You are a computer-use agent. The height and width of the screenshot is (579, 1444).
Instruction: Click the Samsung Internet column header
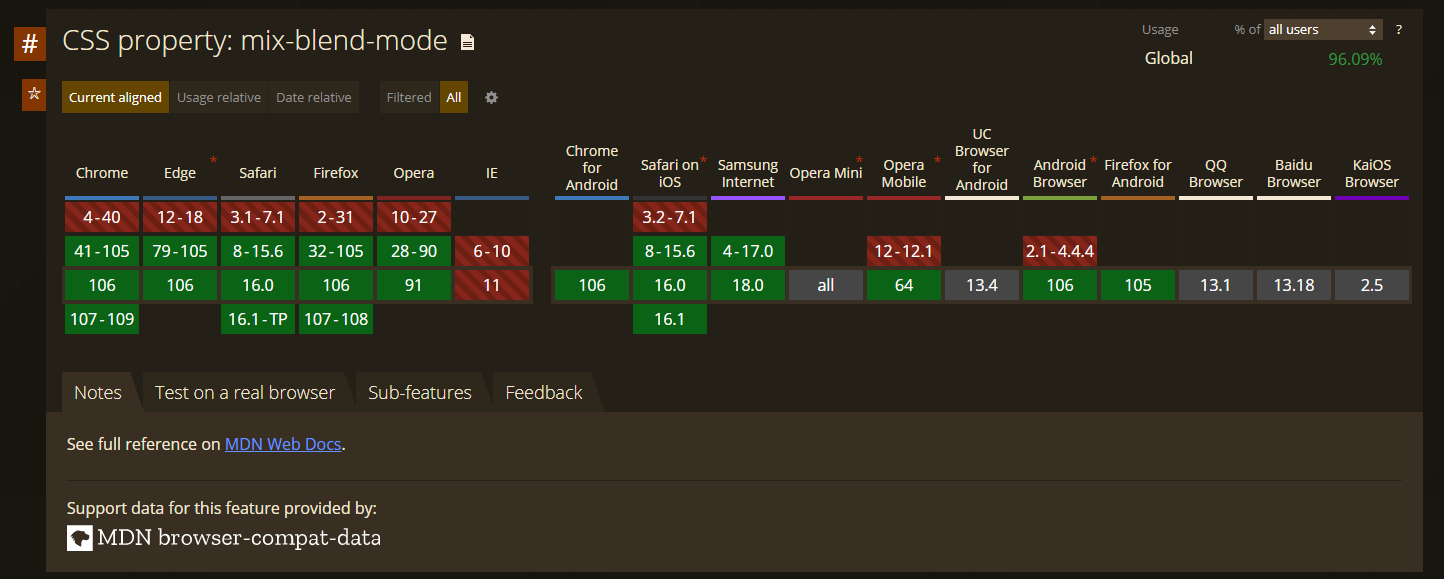(748, 173)
